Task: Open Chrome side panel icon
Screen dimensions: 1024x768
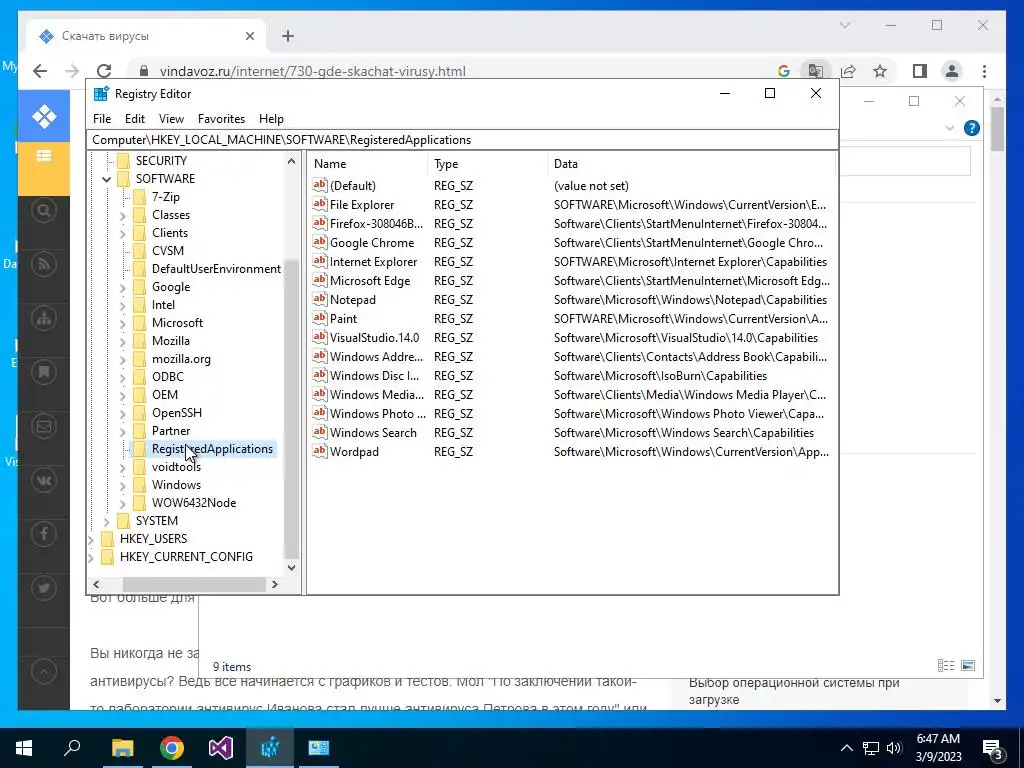Action: (x=920, y=71)
